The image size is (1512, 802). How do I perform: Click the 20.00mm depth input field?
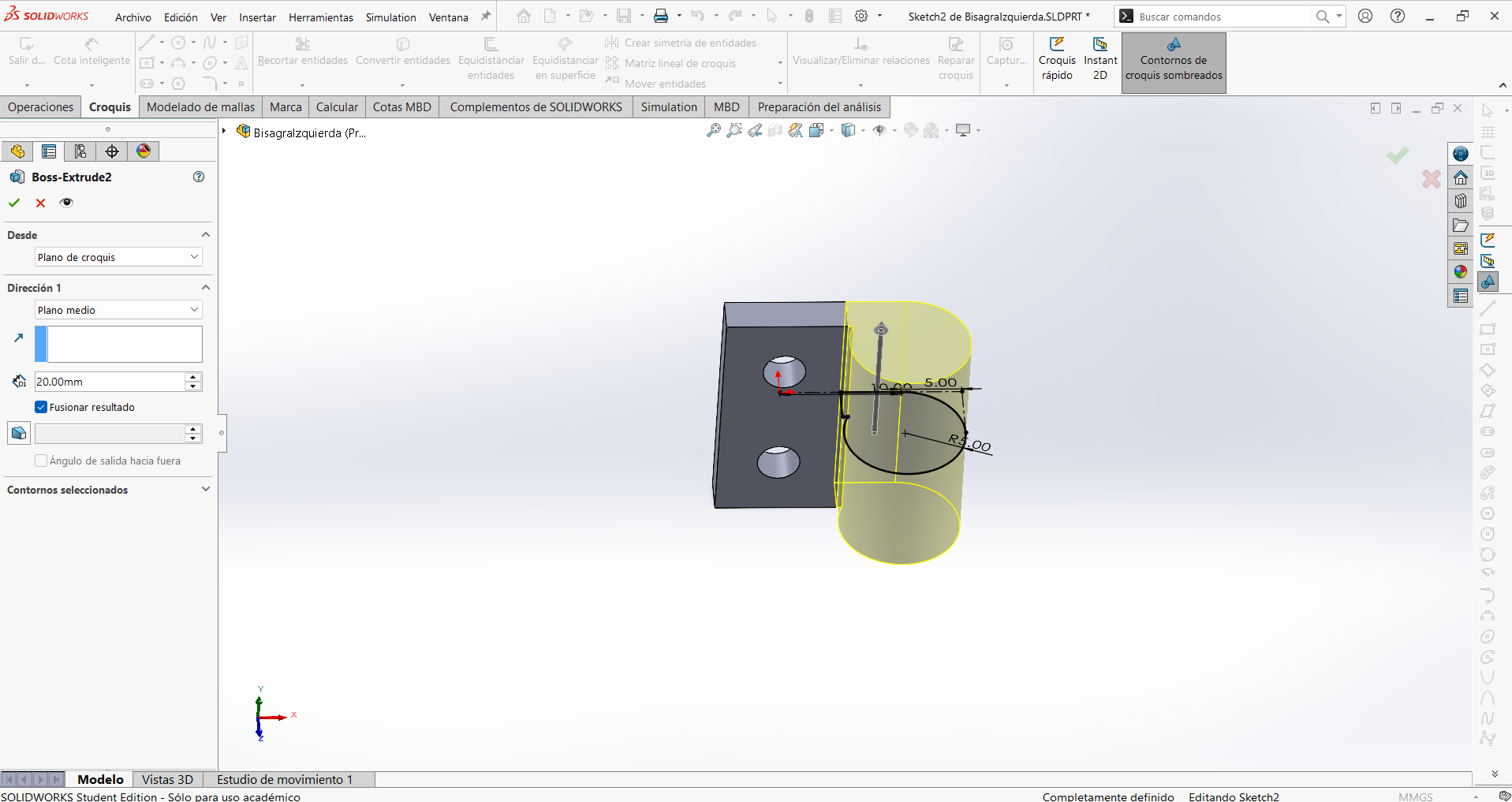(110, 382)
